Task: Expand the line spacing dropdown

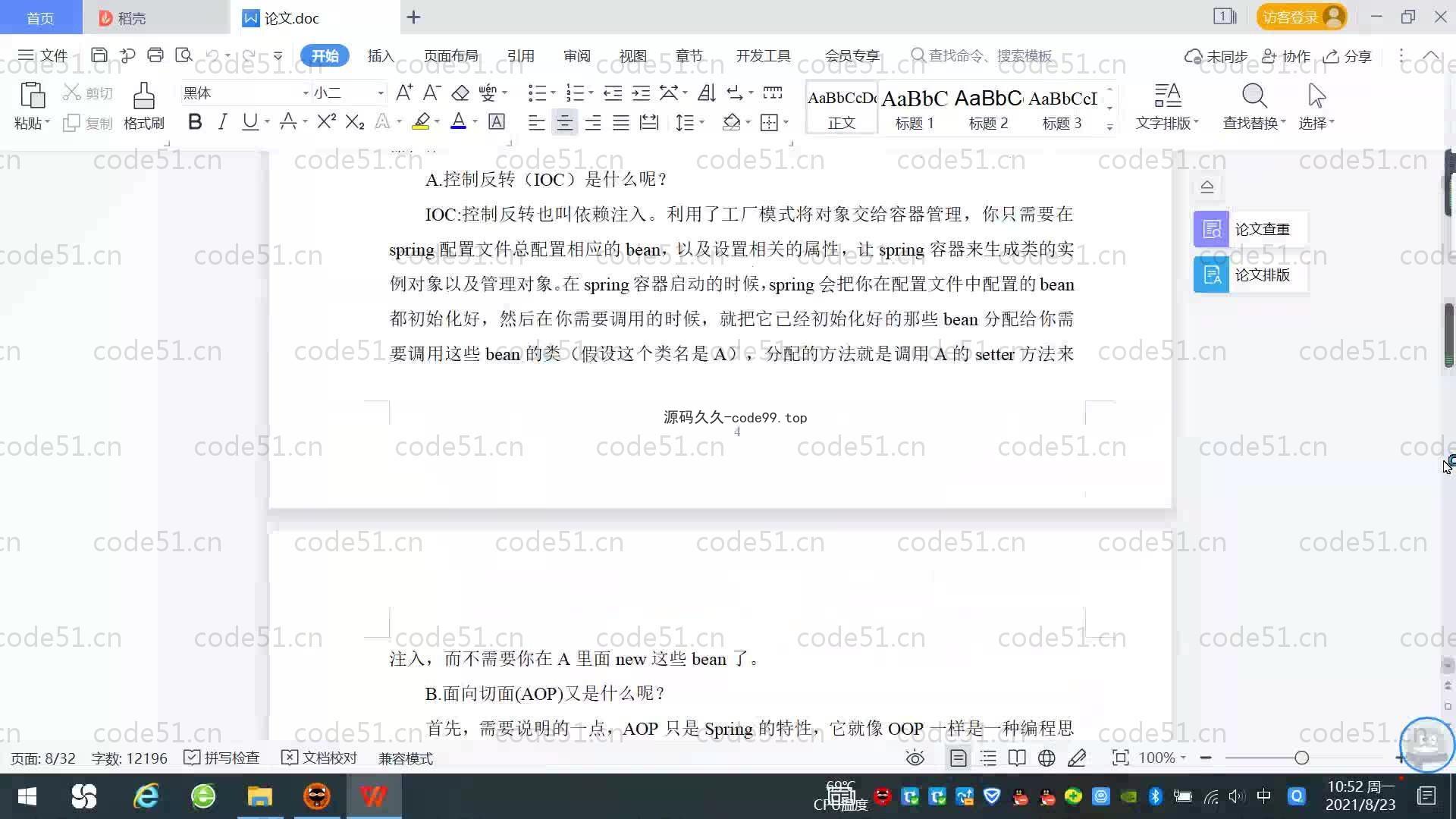Action: point(701,122)
